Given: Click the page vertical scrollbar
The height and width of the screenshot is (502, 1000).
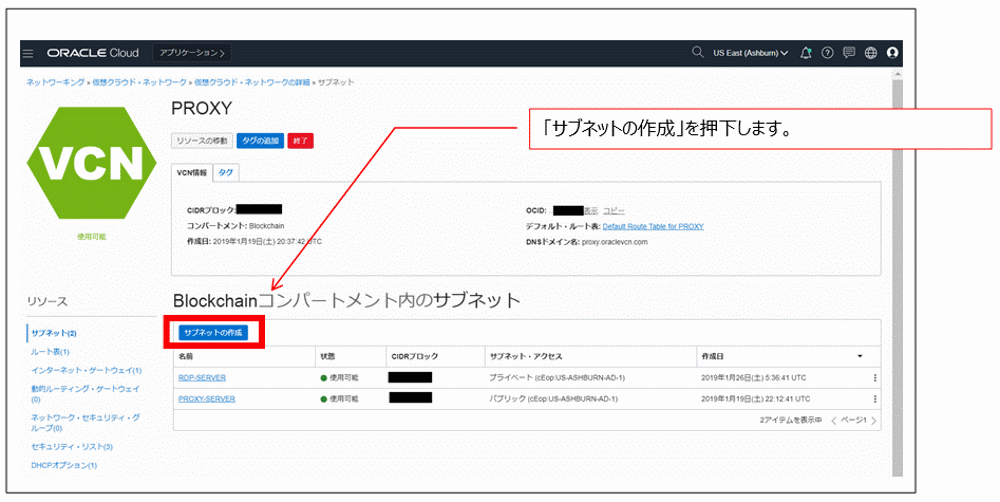Looking at the screenshot, I should 897,277.
